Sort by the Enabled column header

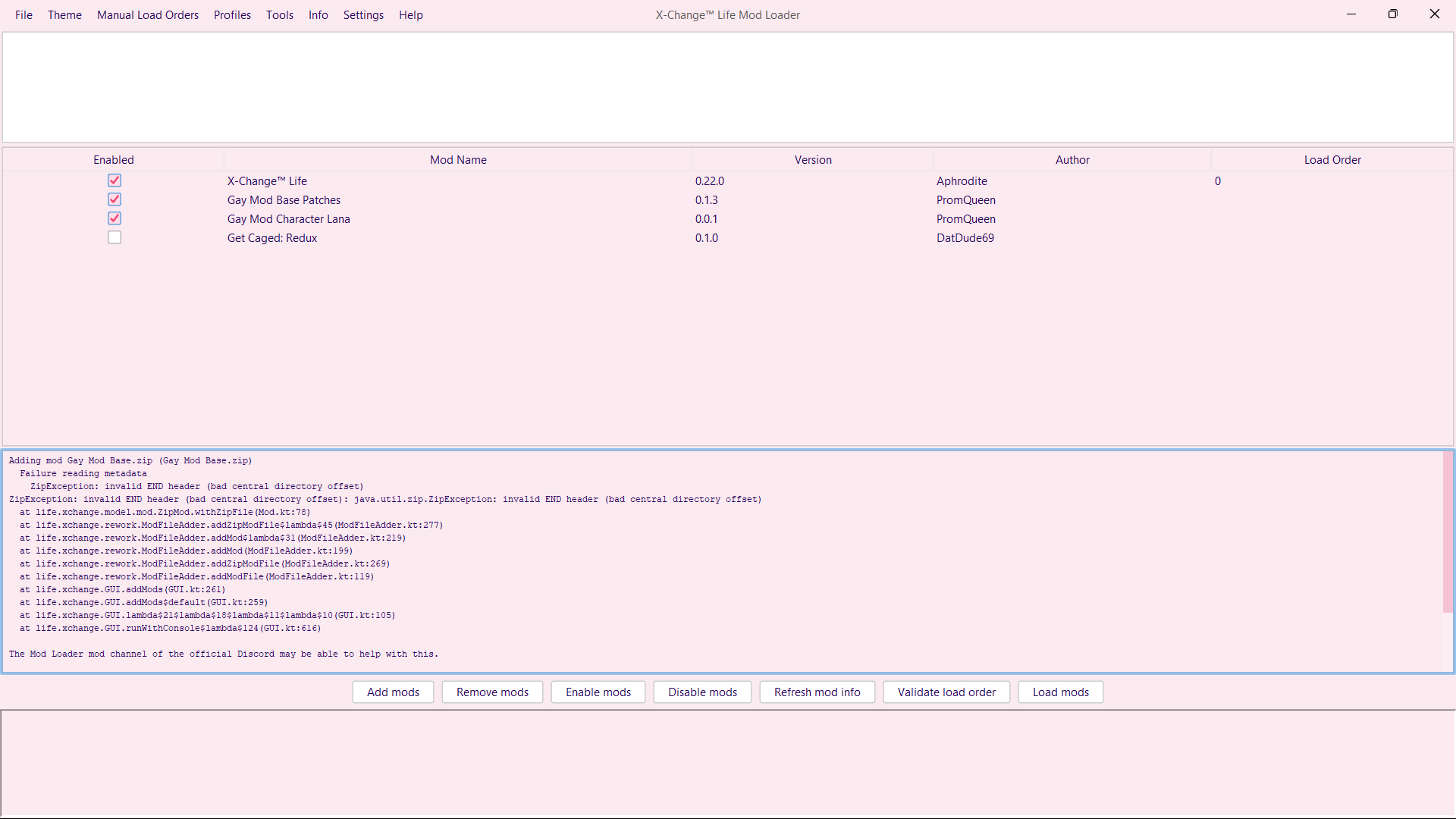point(114,159)
